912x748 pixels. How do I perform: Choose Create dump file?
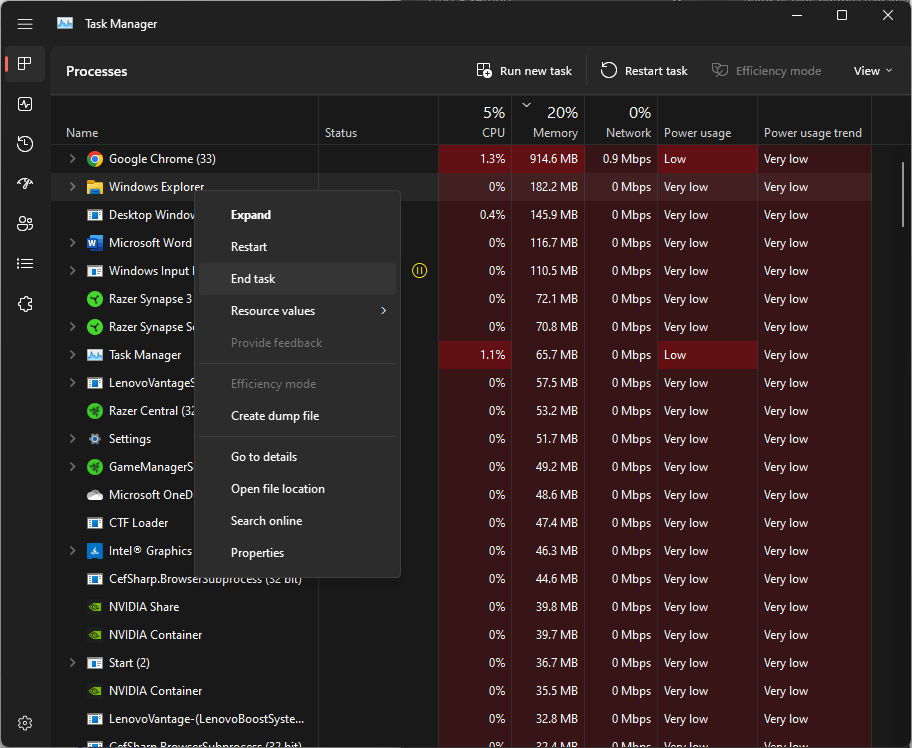pyautogui.click(x=297, y=416)
